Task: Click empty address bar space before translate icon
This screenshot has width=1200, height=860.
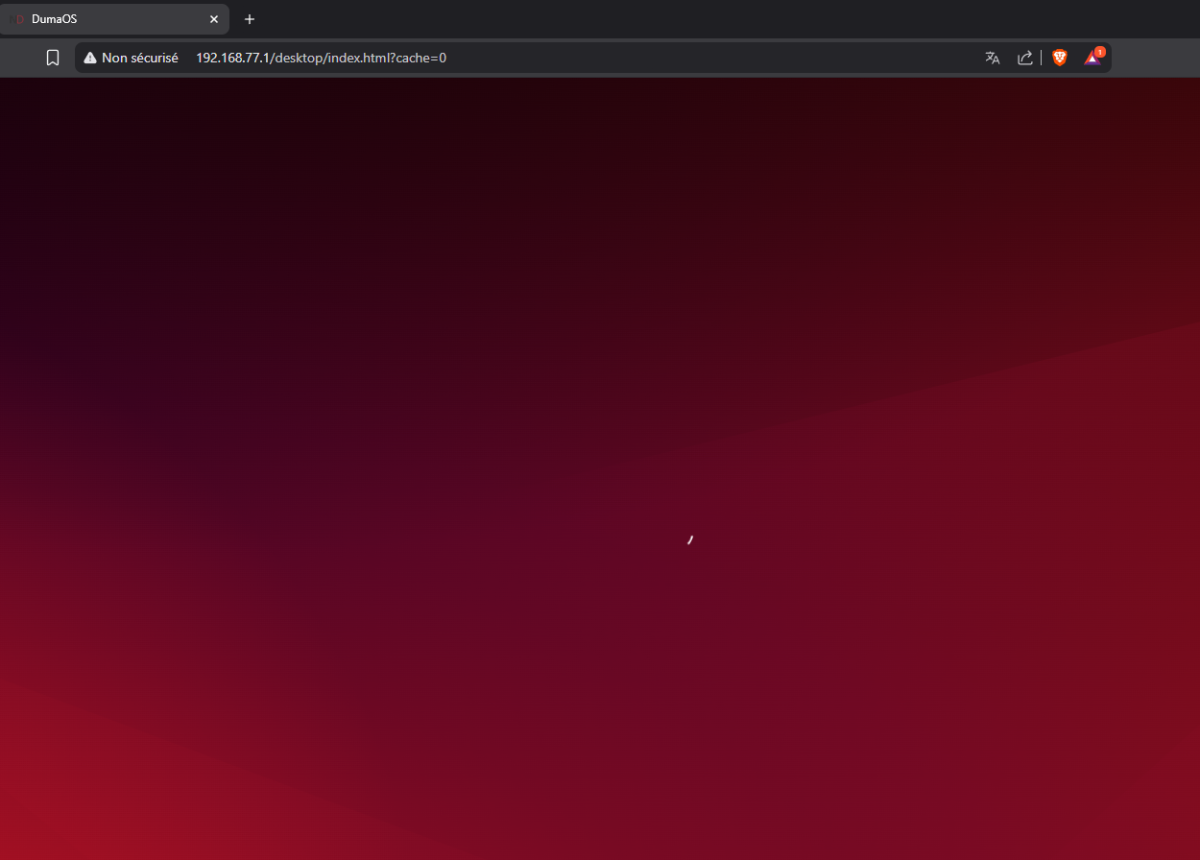Action: point(700,58)
